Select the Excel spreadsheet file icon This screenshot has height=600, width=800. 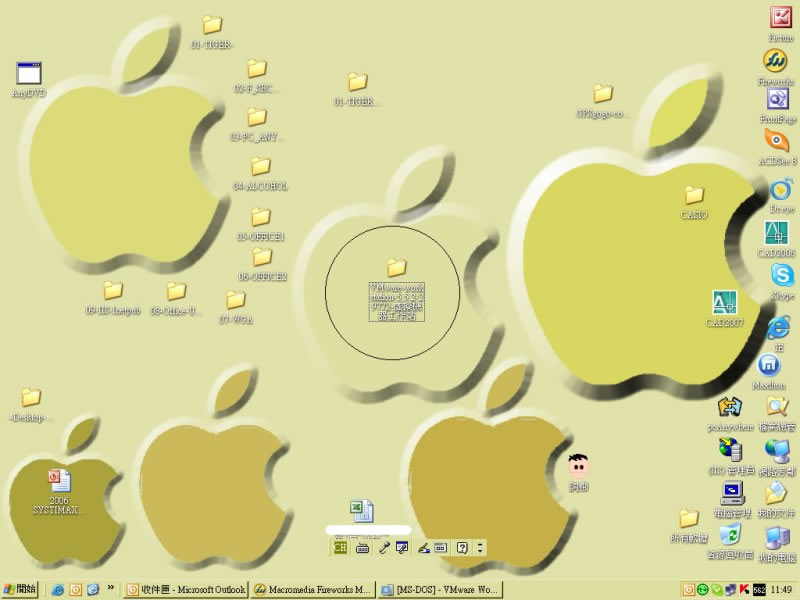[362, 511]
